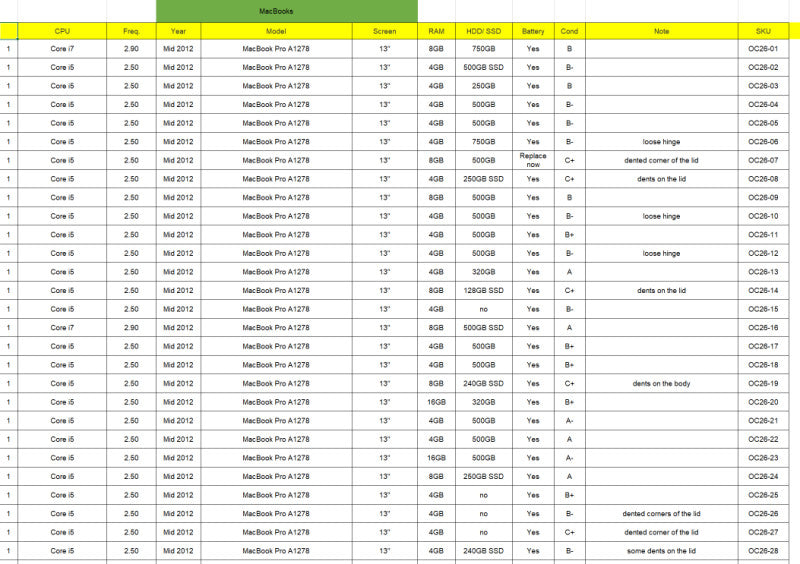The image size is (800, 564).
Task: Select the Yes battery cell in row OC26-18
Action: click(533, 365)
